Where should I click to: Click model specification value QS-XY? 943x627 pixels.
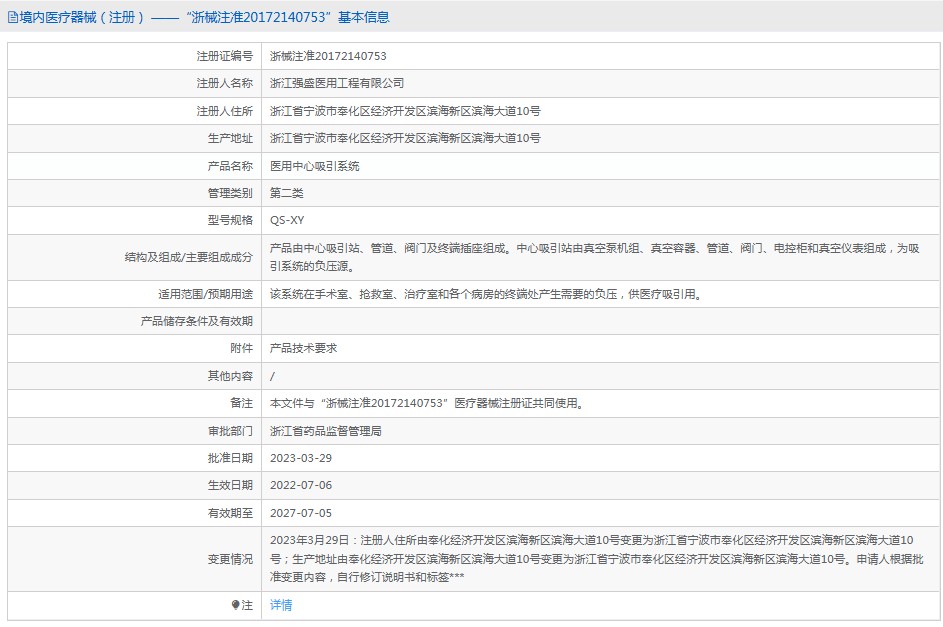tap(287, 221)
